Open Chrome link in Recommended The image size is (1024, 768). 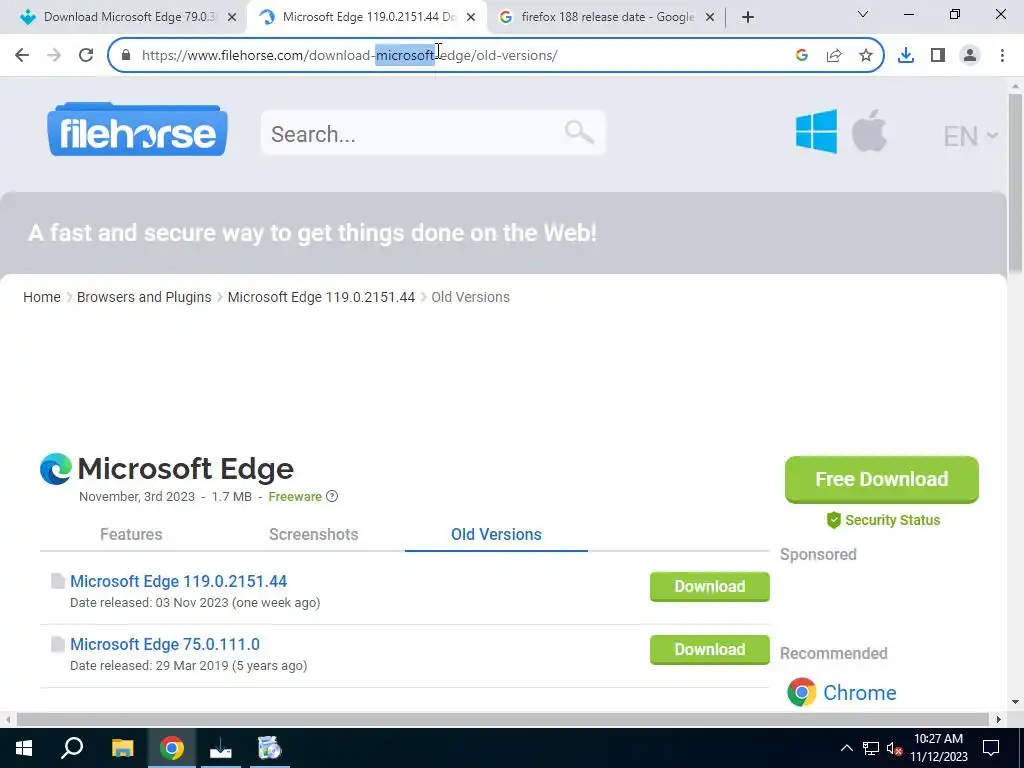(x=859, y=692)
